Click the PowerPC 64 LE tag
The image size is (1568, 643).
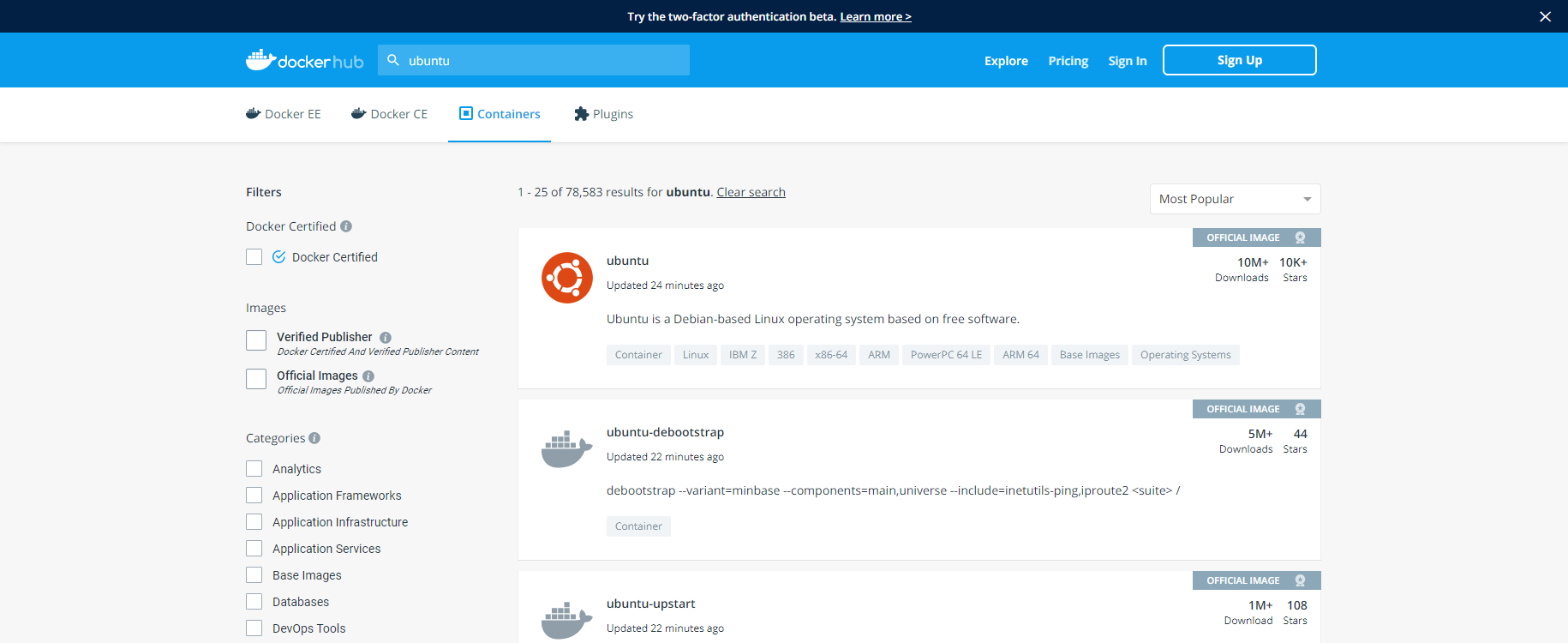946,355
